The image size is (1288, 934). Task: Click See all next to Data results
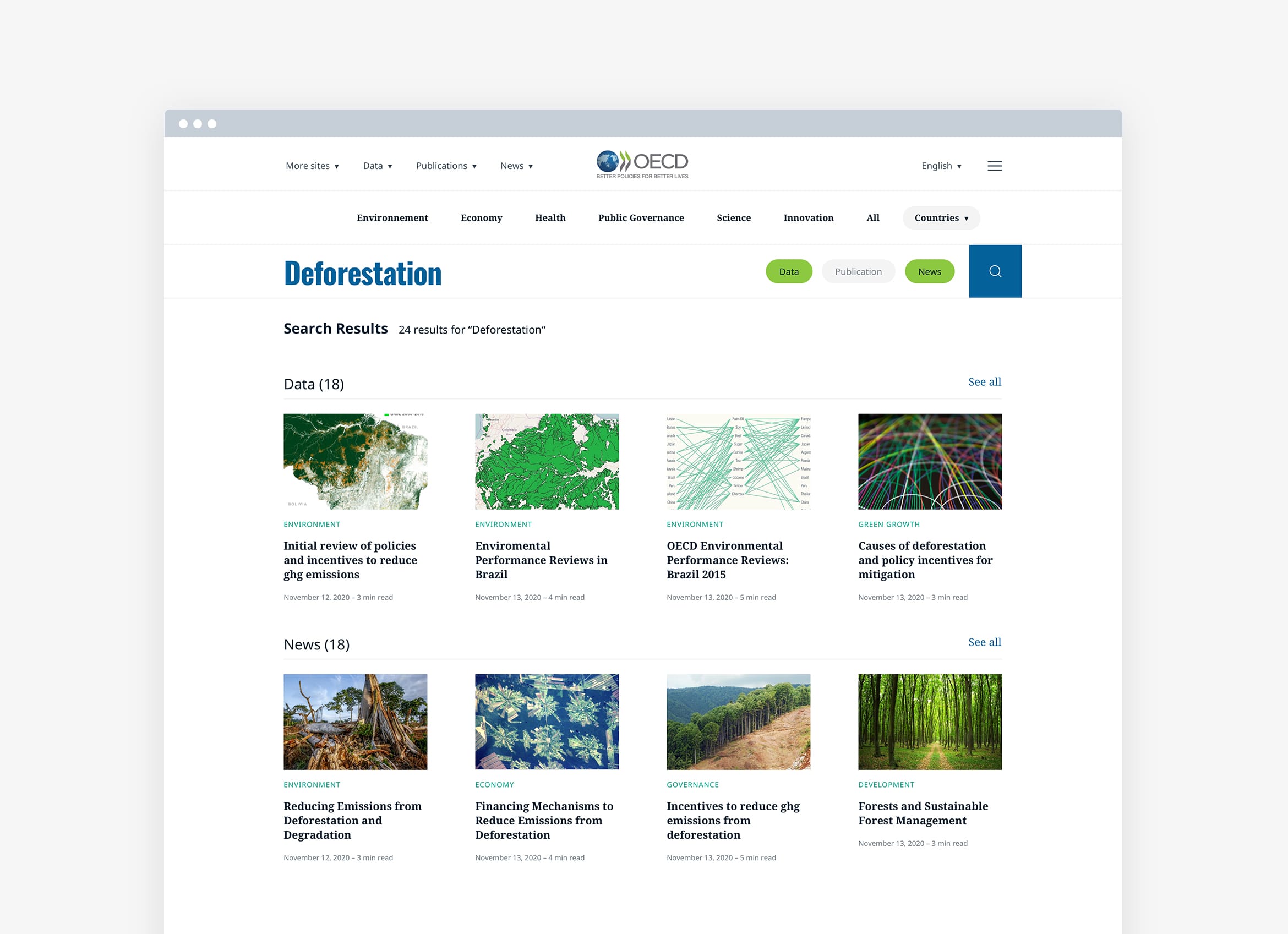coord(984,381)
